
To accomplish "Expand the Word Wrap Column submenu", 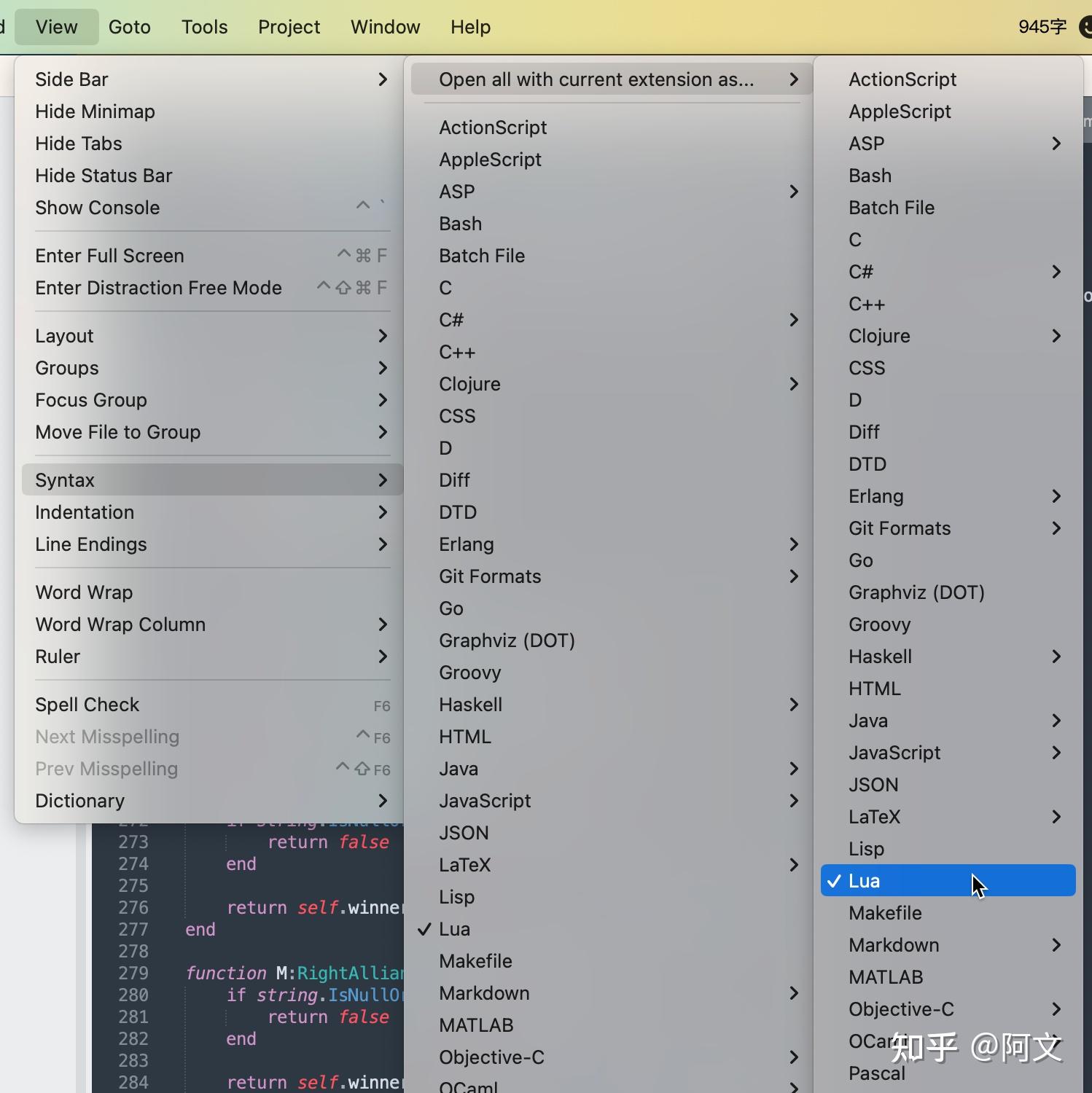I will 212,624.
